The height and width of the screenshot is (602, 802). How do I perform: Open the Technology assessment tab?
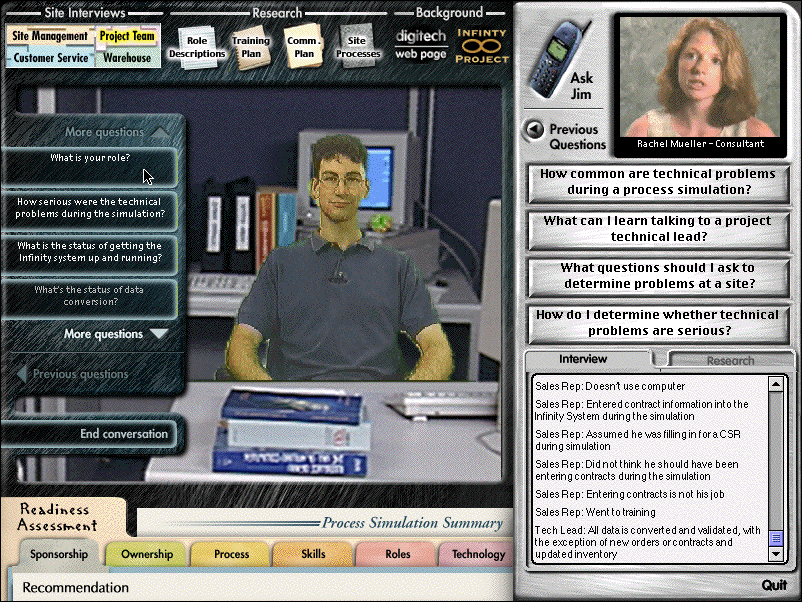pos(478,554)
